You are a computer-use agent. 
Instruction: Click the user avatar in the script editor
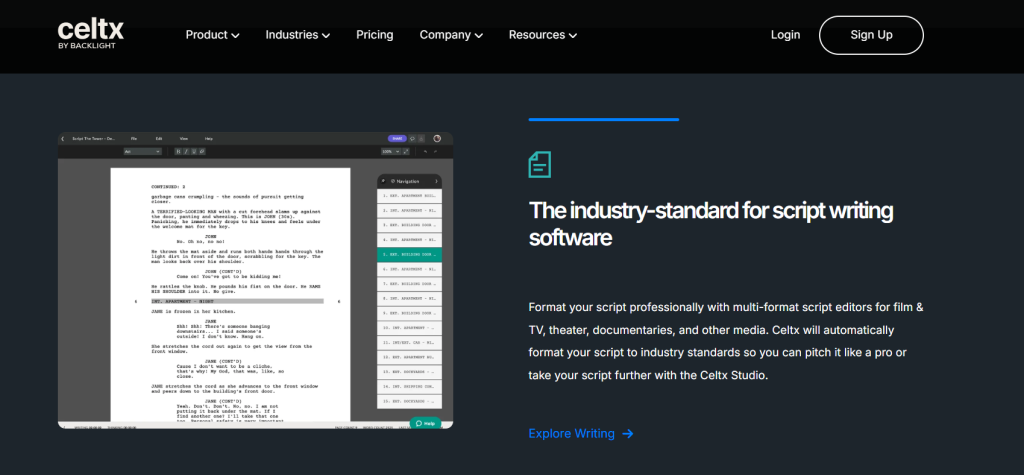tap(437, 138)
